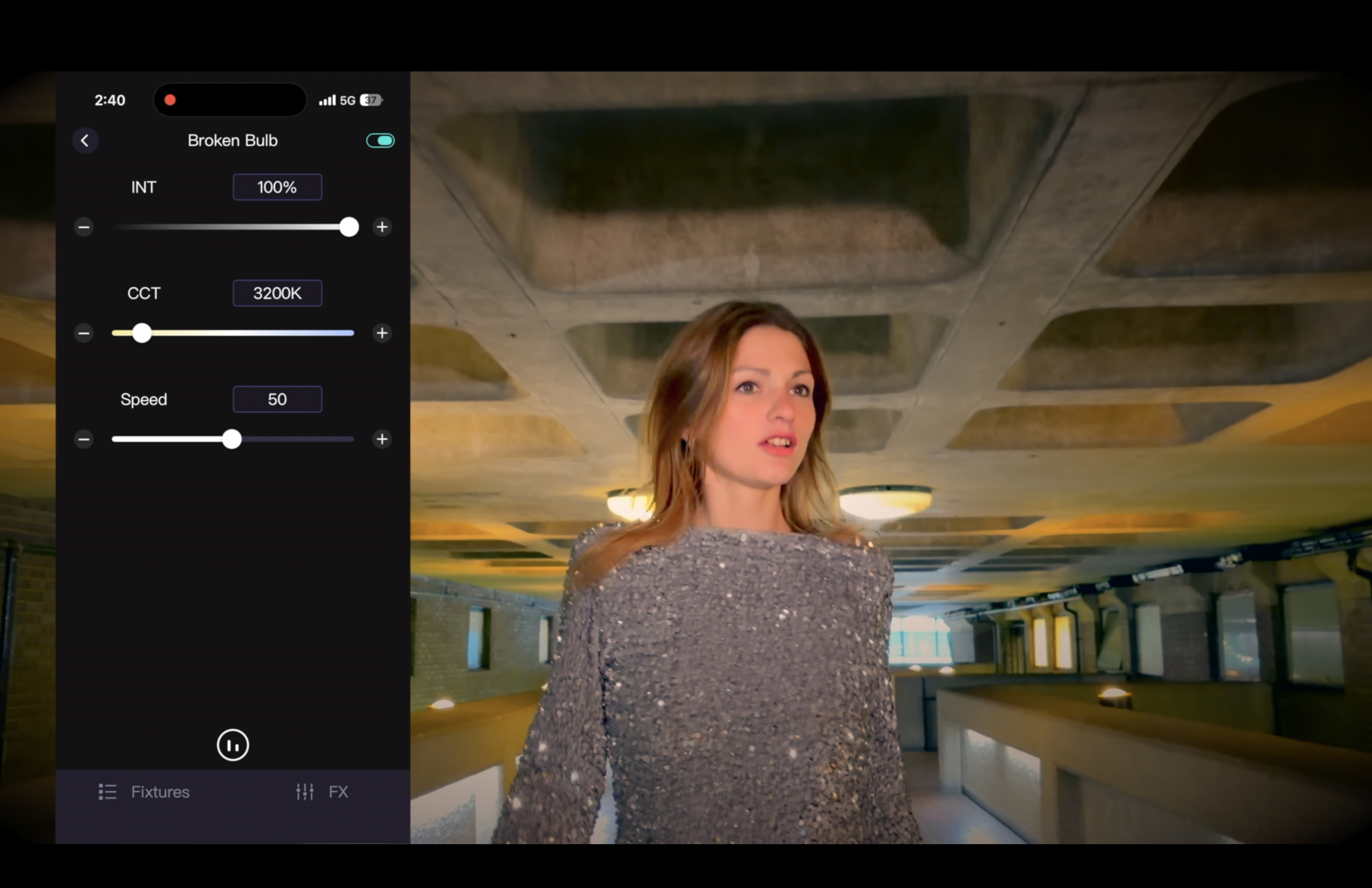Image resolution: width=1372 pixels, height=888 pixels.
Task: Click the Speed slider handle
Action: 232,439
